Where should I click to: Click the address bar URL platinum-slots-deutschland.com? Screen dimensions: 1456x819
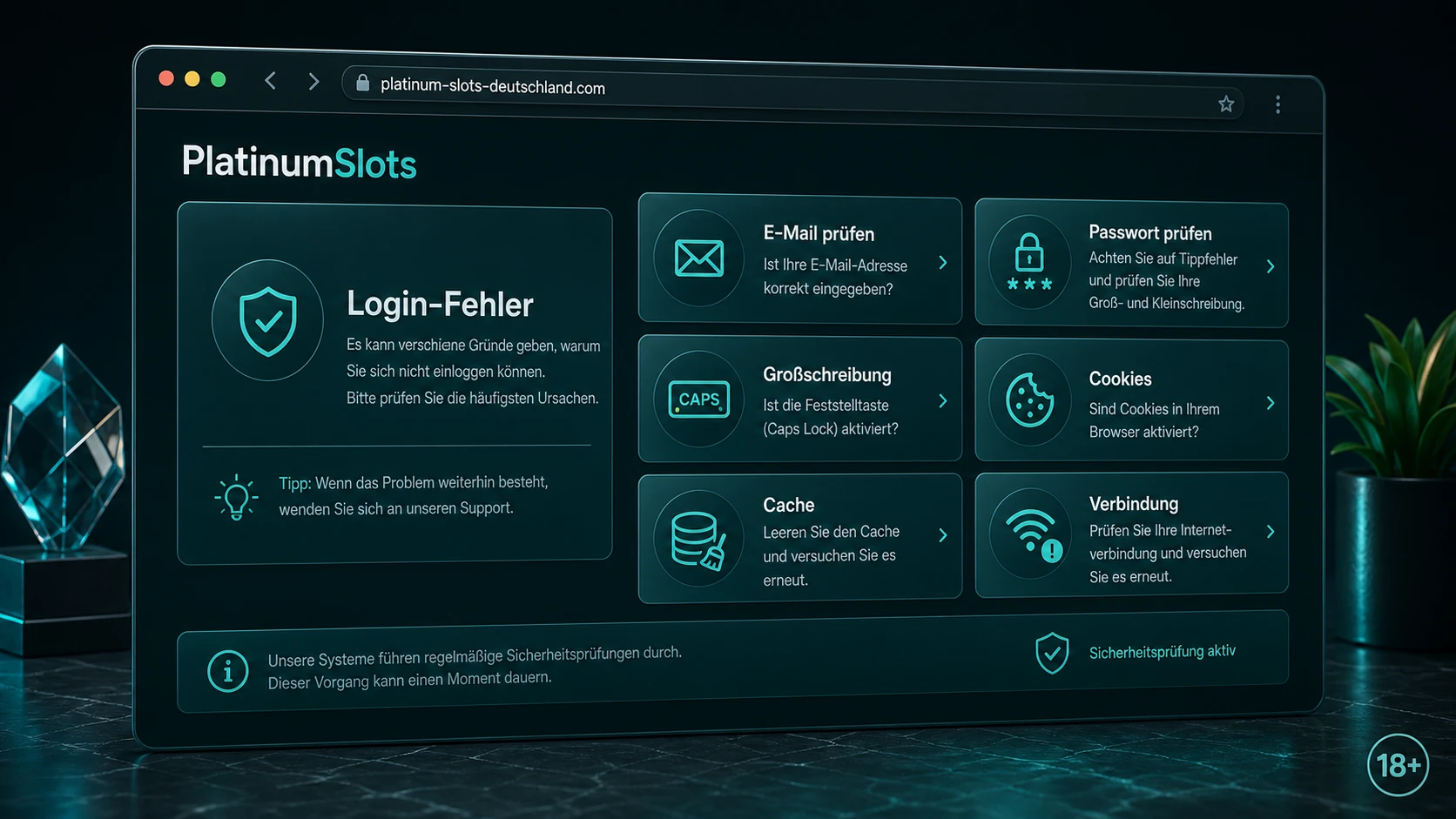(x=493, y=86)
